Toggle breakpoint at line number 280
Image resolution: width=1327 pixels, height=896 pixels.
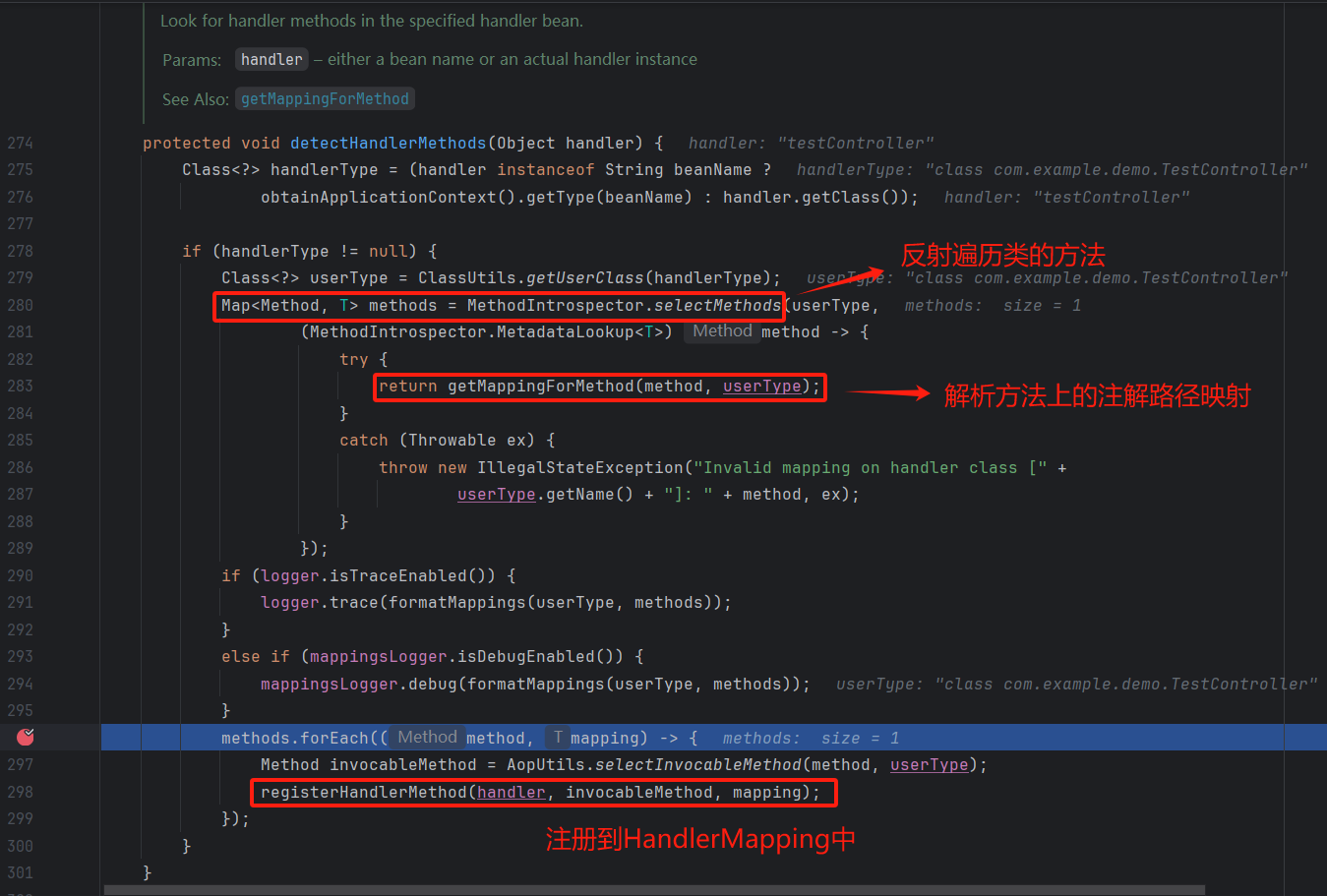click(x=21, y=306)
